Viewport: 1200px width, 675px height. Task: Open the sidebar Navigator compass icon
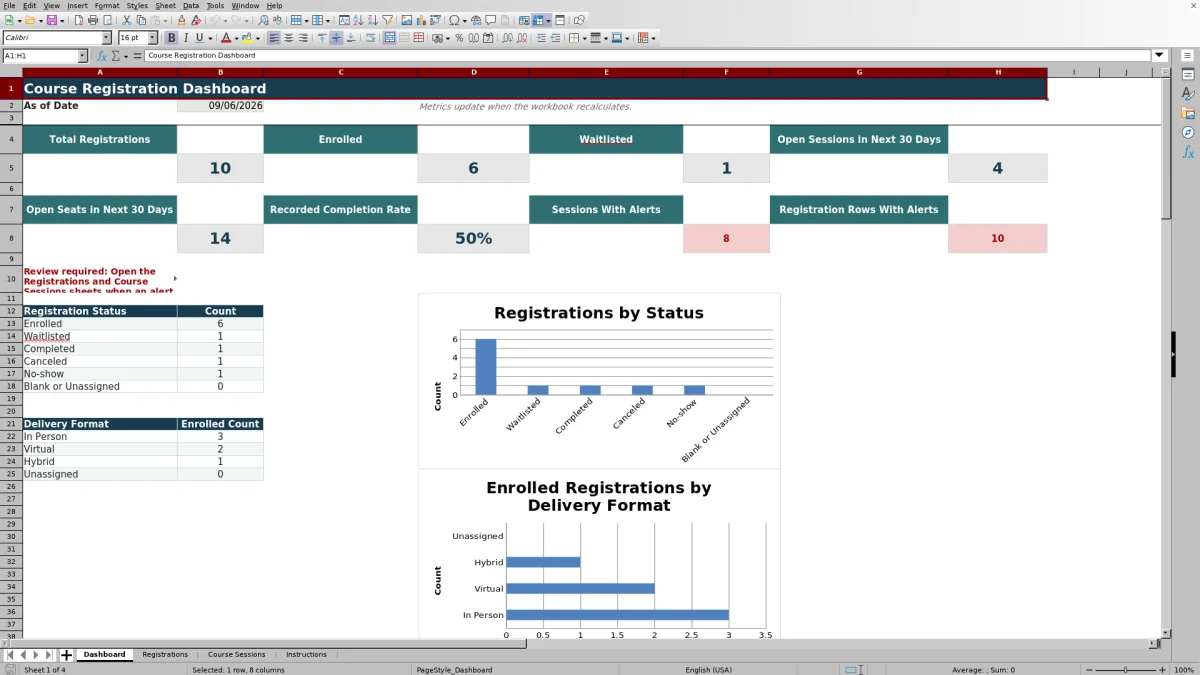pyautogui.click(x=1188, y=132)
